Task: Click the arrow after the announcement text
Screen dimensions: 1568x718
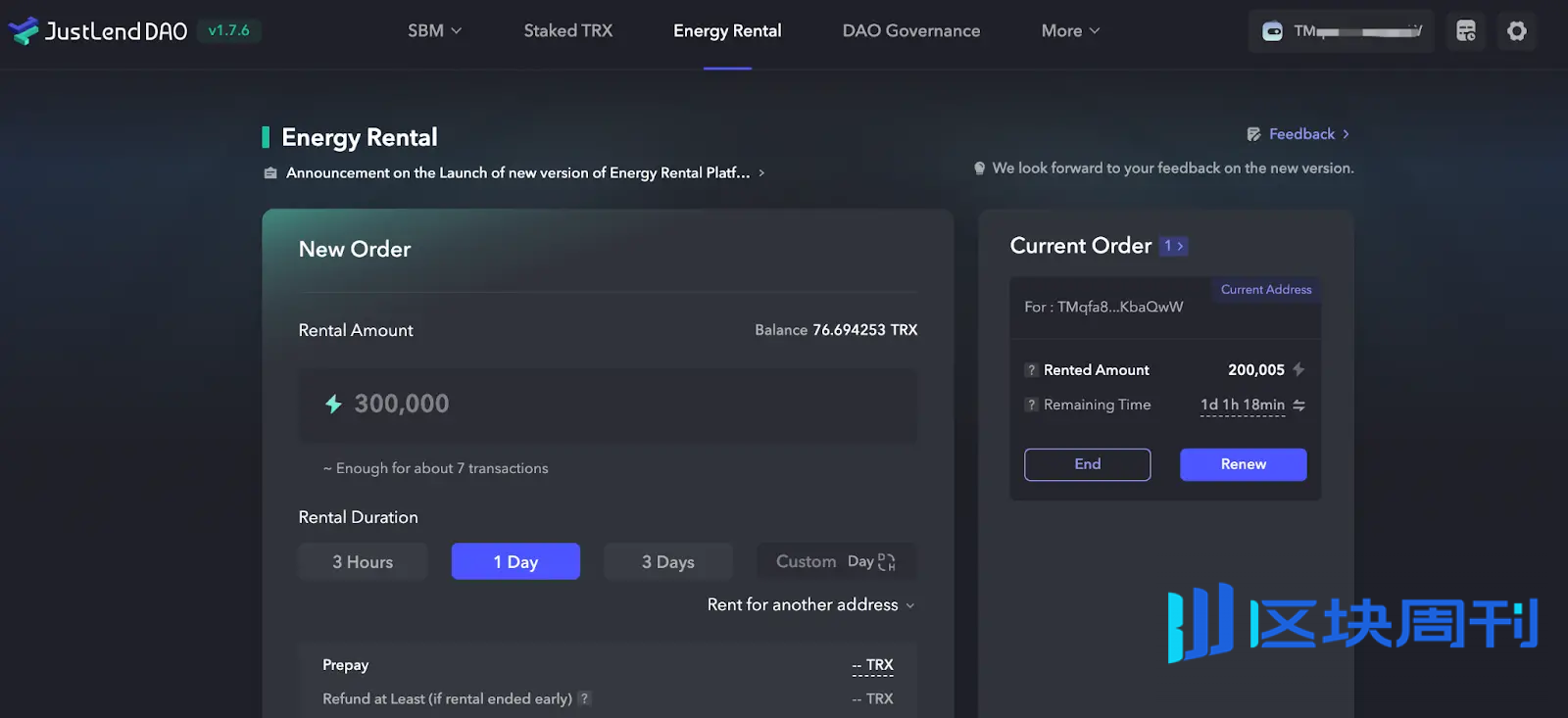Action: (761, 173)
